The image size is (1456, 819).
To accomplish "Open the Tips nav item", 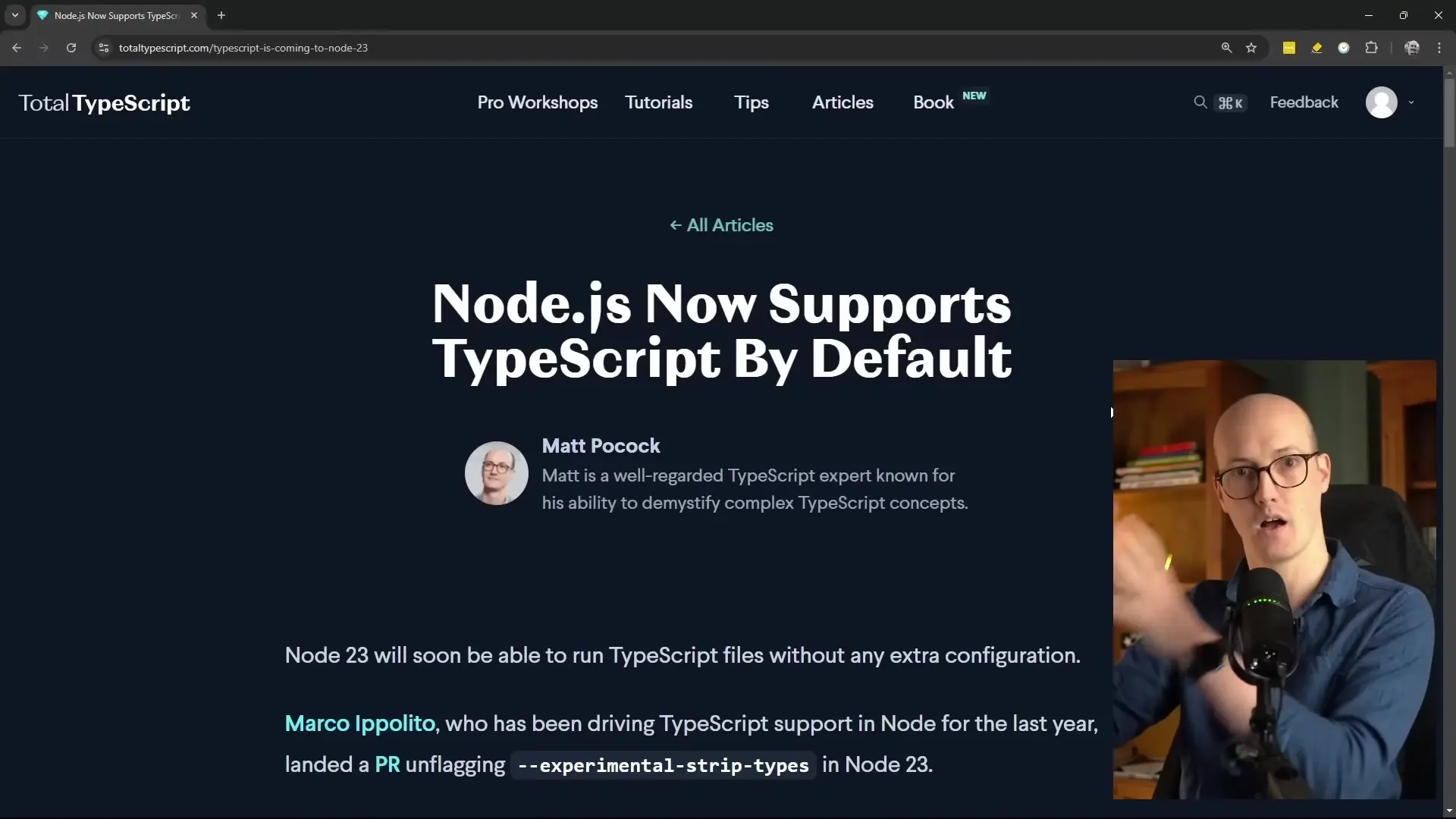I will [752, 102].
